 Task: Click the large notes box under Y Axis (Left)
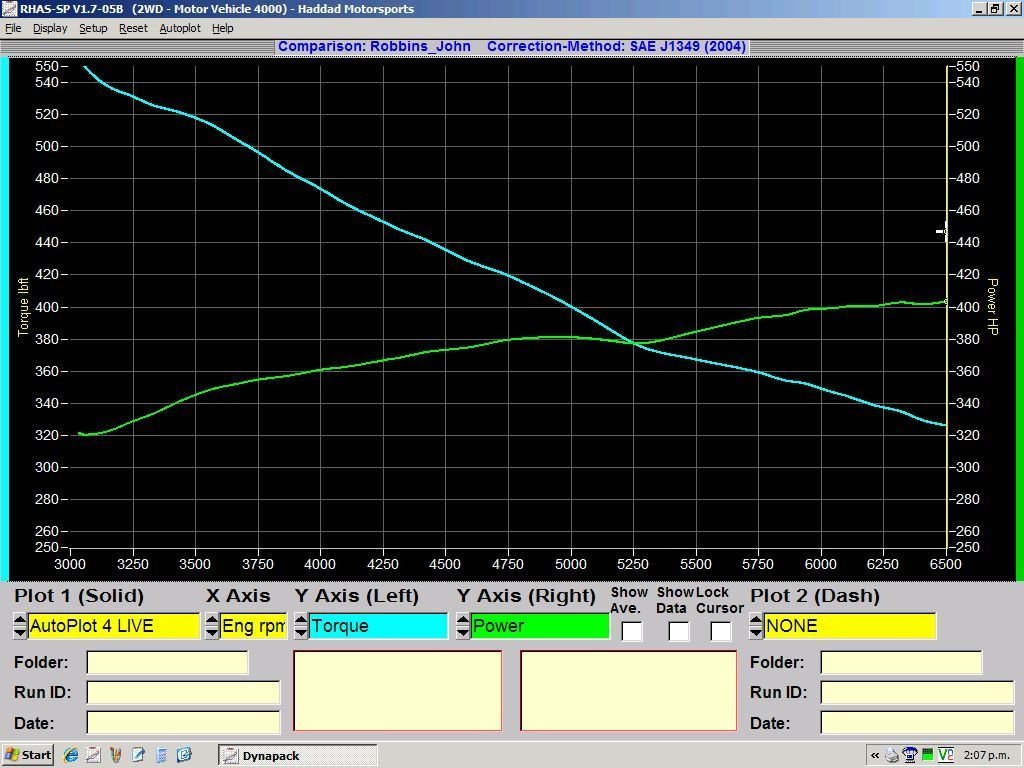click(x=398, y=690)
